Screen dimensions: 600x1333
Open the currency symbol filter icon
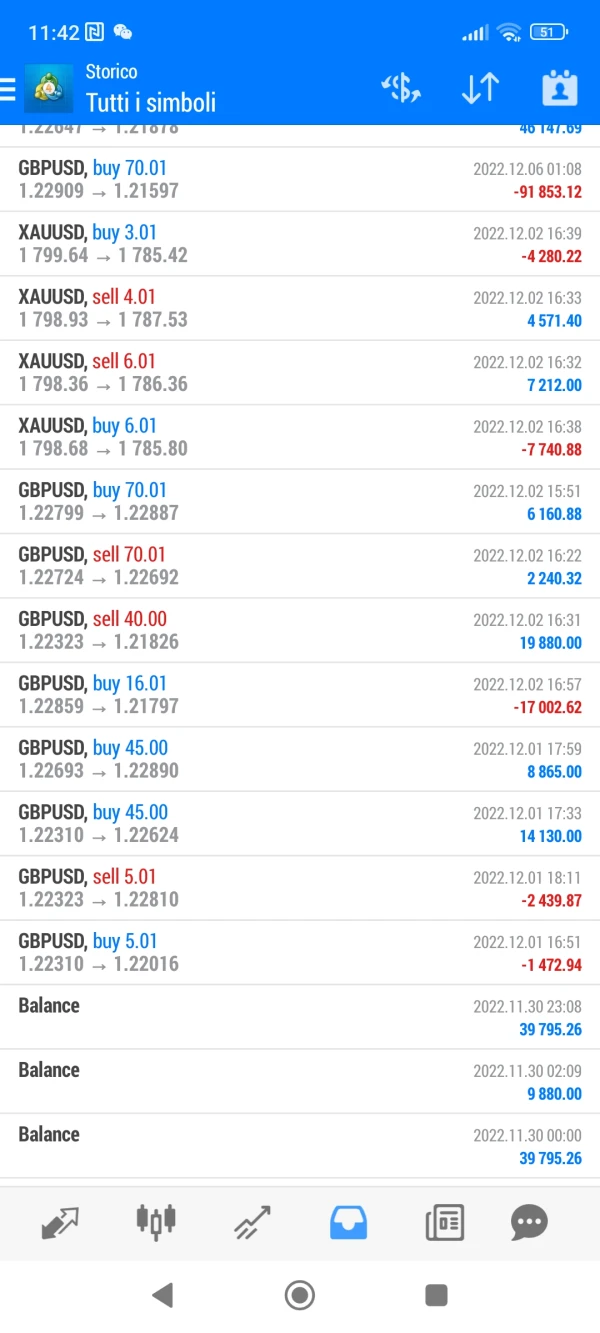pos(401,89)
